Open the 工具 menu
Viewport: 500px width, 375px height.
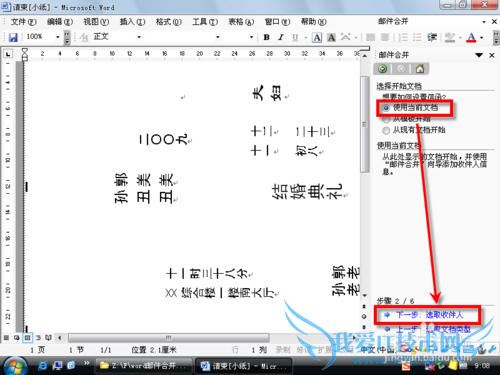[205, 22]
